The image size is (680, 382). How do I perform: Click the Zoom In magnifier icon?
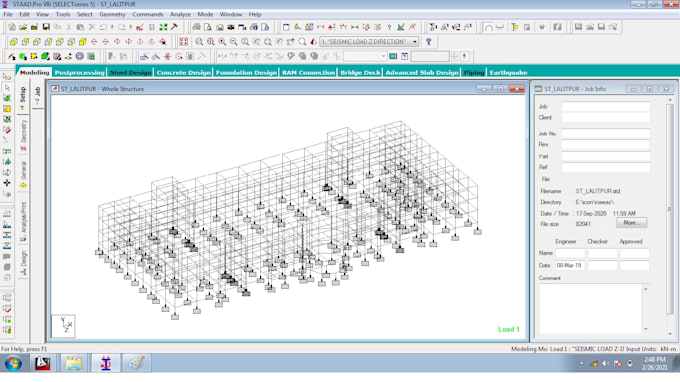(222, 42)
